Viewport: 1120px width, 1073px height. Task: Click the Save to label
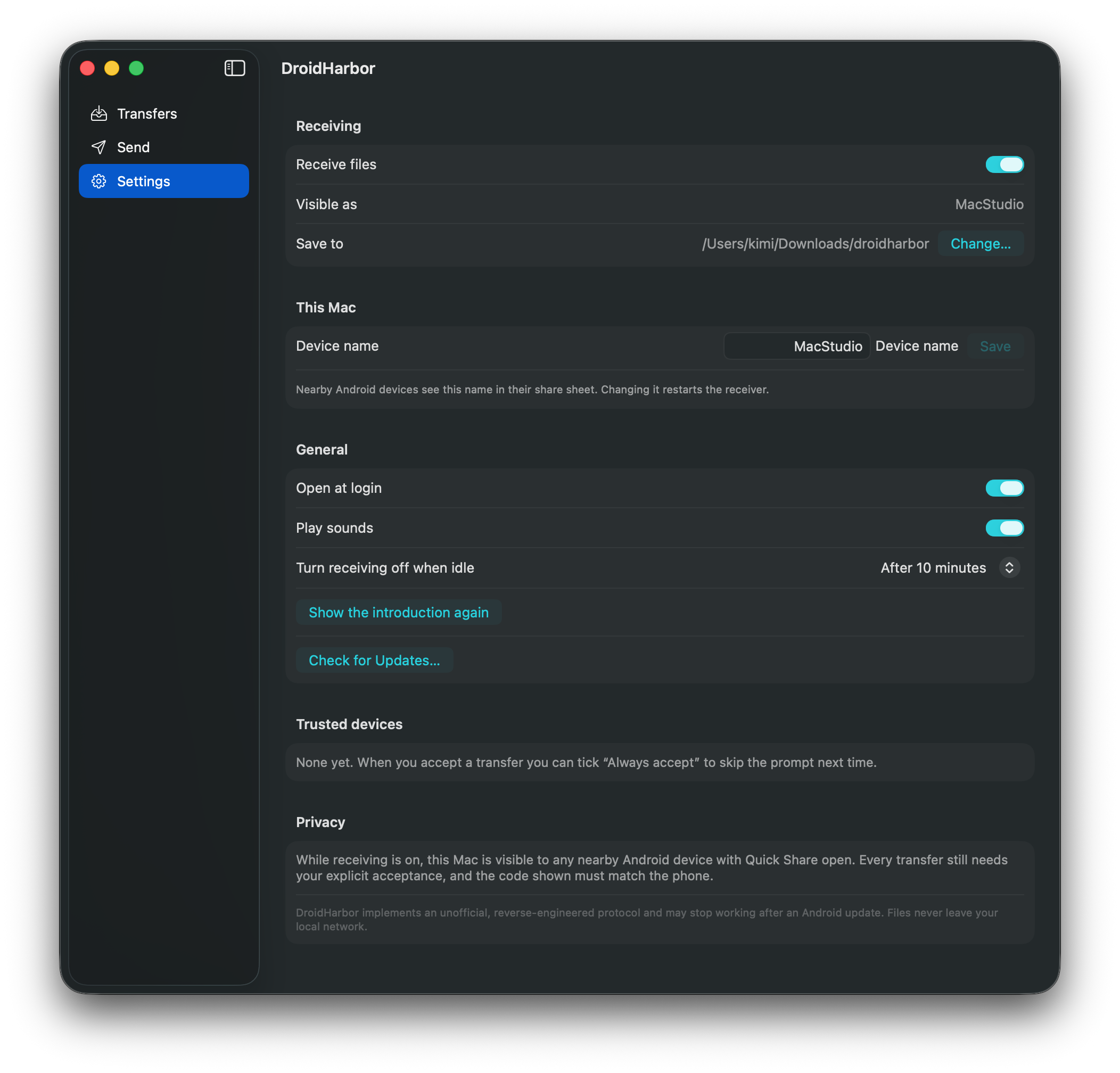click(x=319, y=243)
